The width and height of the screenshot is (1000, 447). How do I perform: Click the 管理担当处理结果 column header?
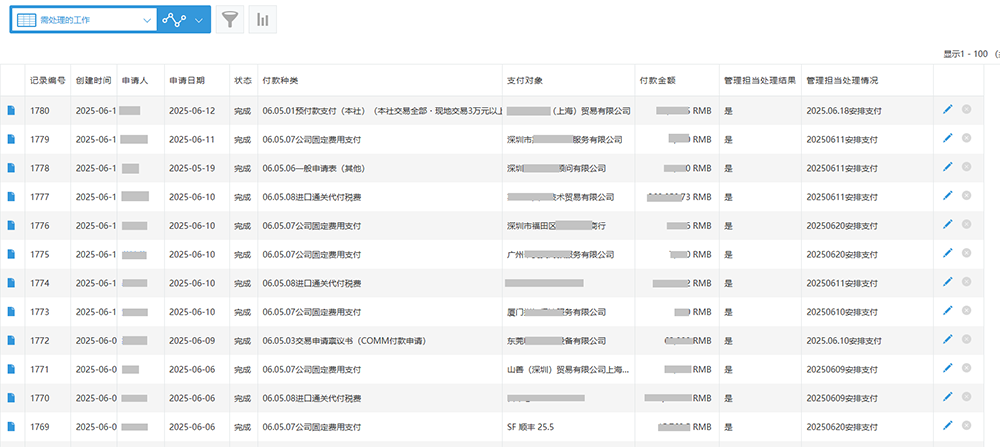click(759, 80)
